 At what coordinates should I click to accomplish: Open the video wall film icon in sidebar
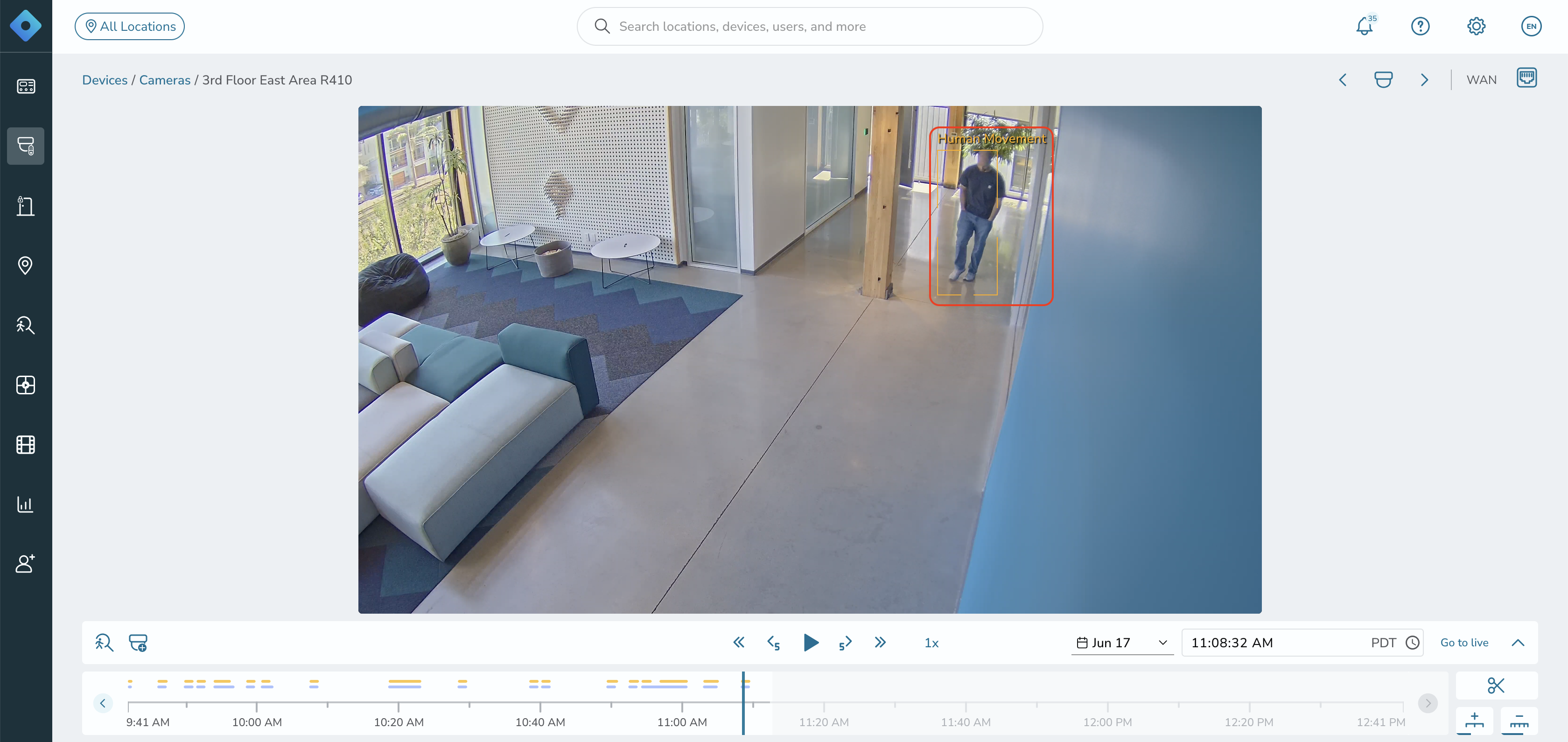tap(26, 444)
